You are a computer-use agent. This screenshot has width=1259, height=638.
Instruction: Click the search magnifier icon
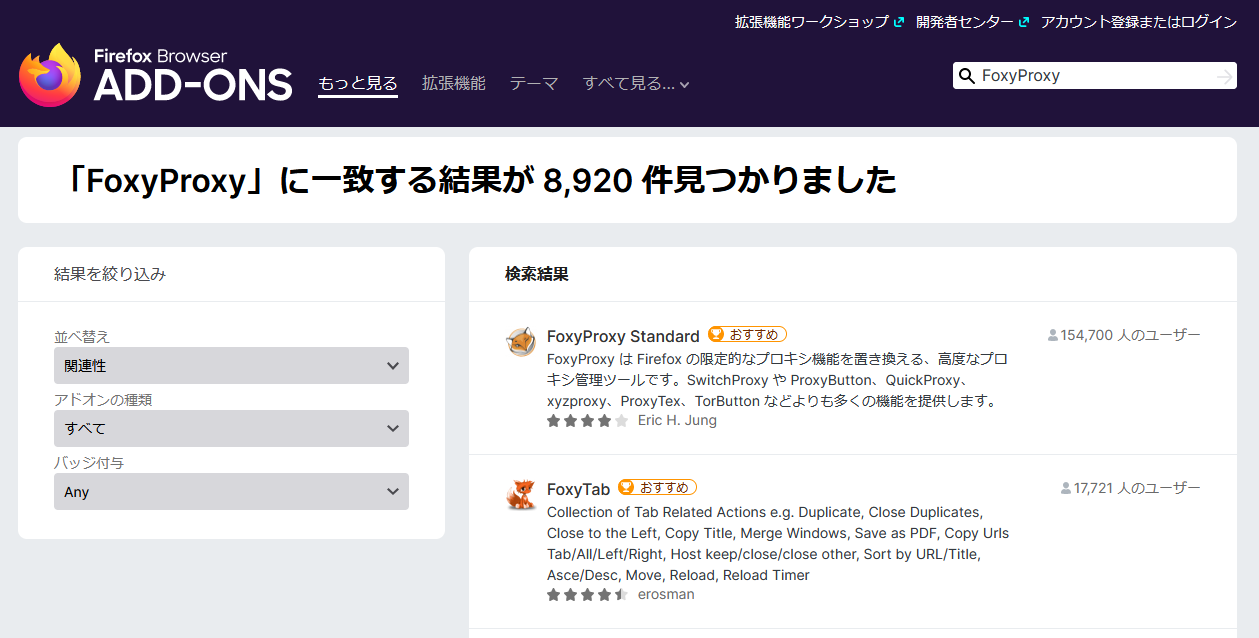[x=966, y=76]
